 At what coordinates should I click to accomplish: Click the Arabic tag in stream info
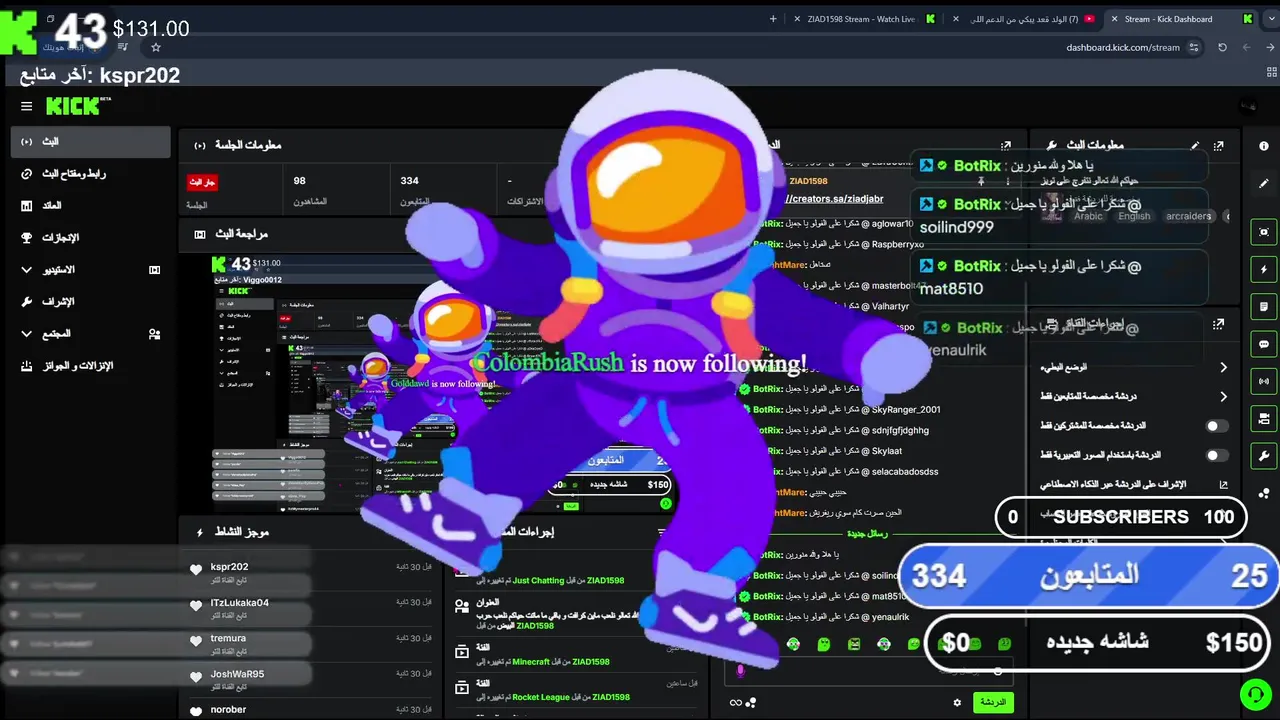pos(1088,216)
